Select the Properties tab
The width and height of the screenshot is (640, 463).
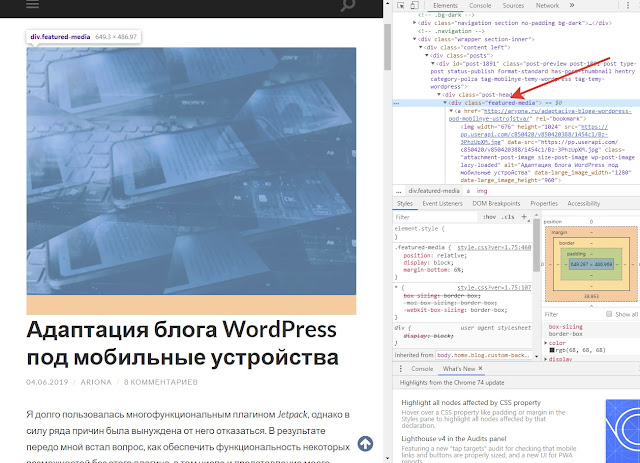544,203
